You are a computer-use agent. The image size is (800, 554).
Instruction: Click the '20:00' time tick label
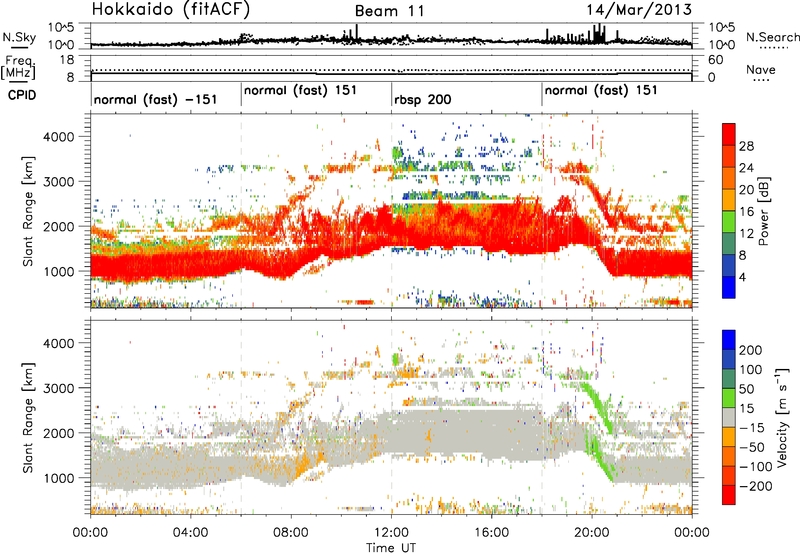click(592, 533)
